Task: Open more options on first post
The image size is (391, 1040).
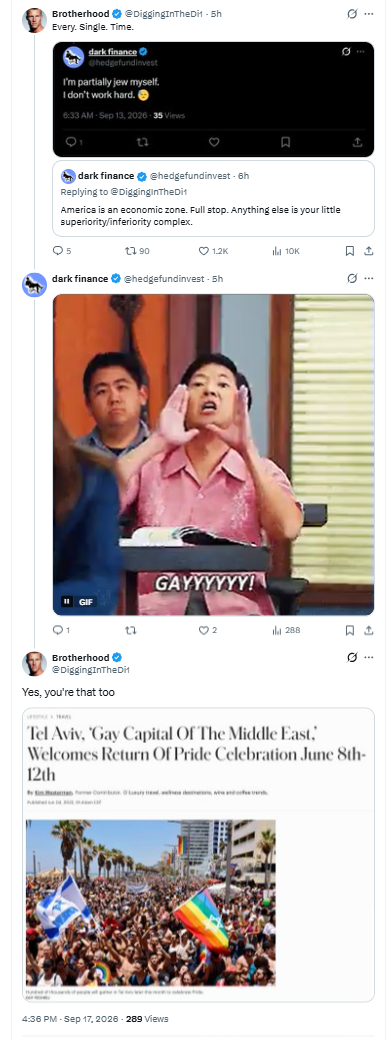Action: click(x=368, y=14)
